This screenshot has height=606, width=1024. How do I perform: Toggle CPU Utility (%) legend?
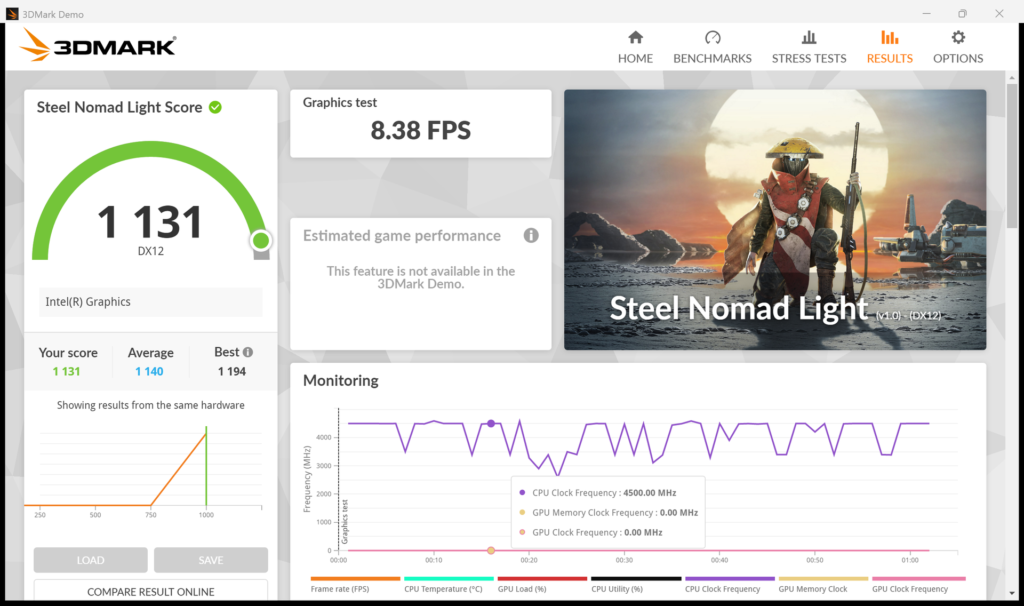point(635,584)
